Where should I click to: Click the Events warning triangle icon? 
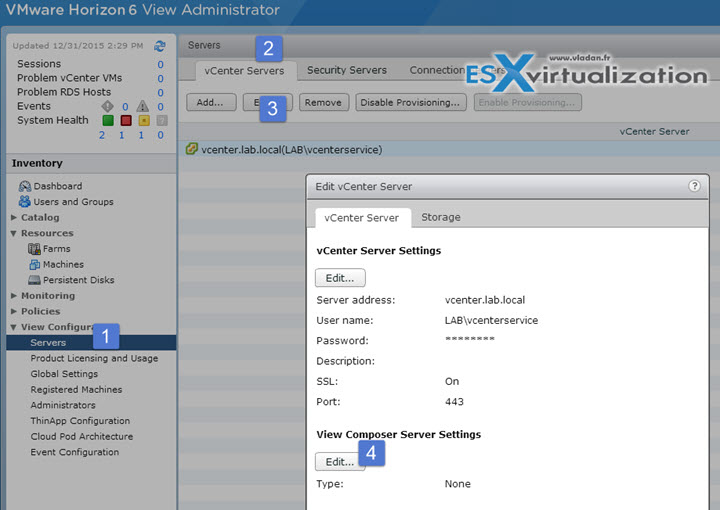pyautogui.click(x=143, y=106)
